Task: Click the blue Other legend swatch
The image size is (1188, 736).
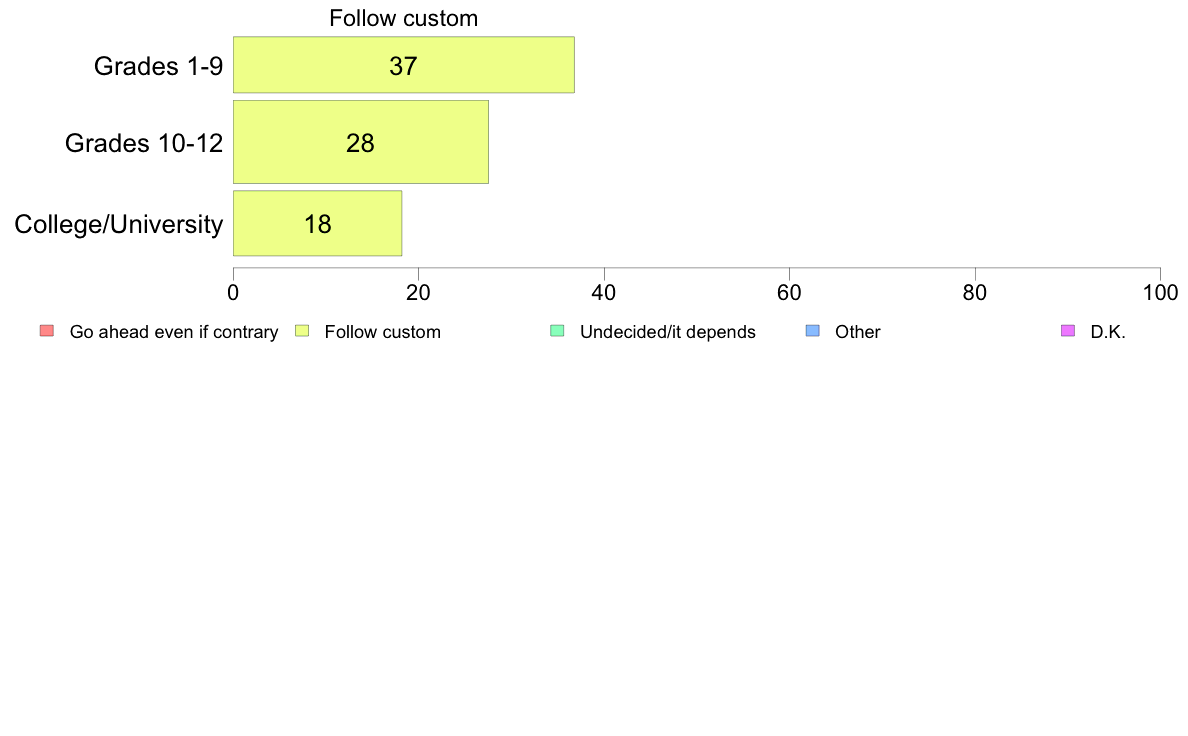Action: 813,330
